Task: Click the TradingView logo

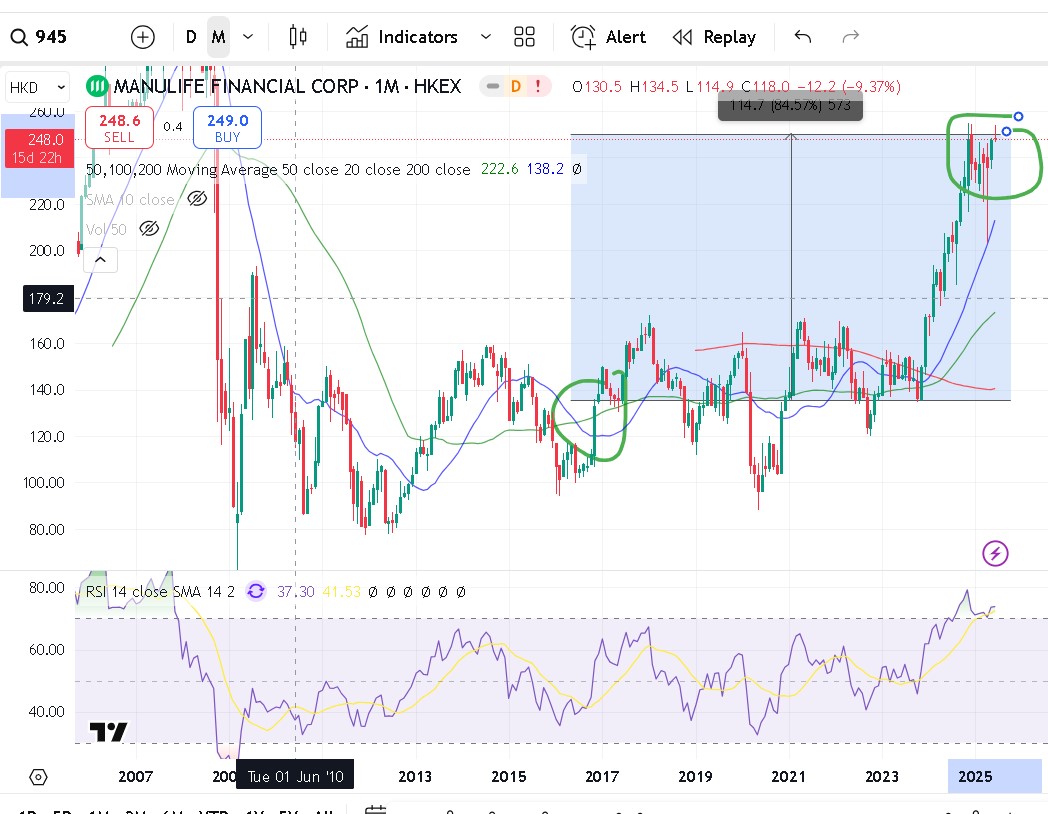Action: (x=108, y=732)
